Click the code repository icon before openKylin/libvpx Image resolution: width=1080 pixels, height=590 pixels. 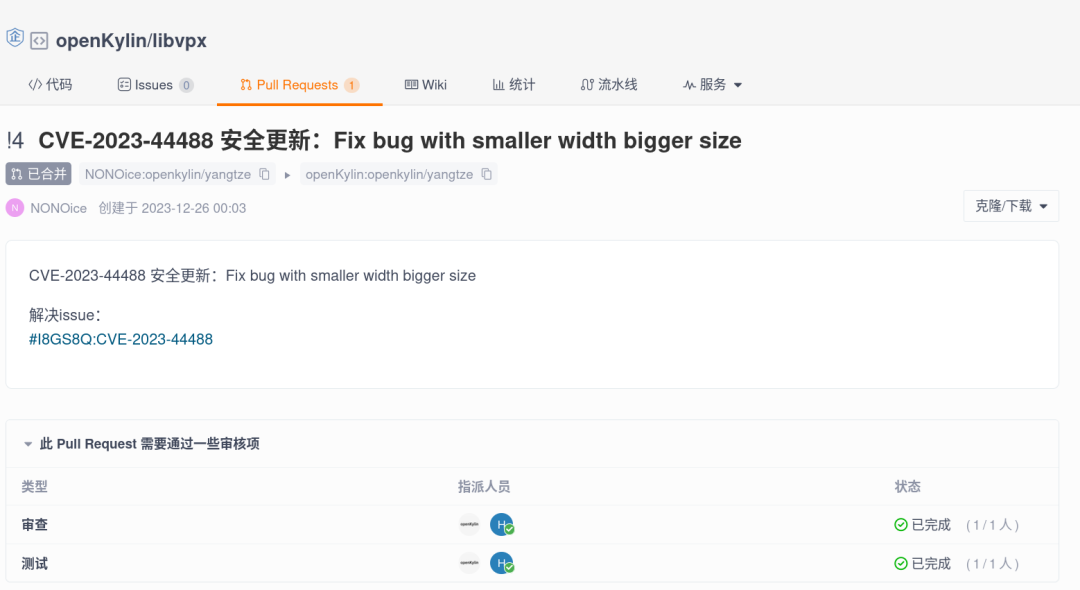[39, 41]
